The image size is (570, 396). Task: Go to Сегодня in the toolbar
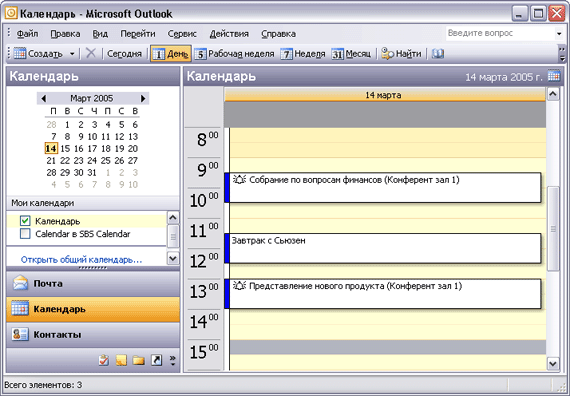[x=124, y=54]
